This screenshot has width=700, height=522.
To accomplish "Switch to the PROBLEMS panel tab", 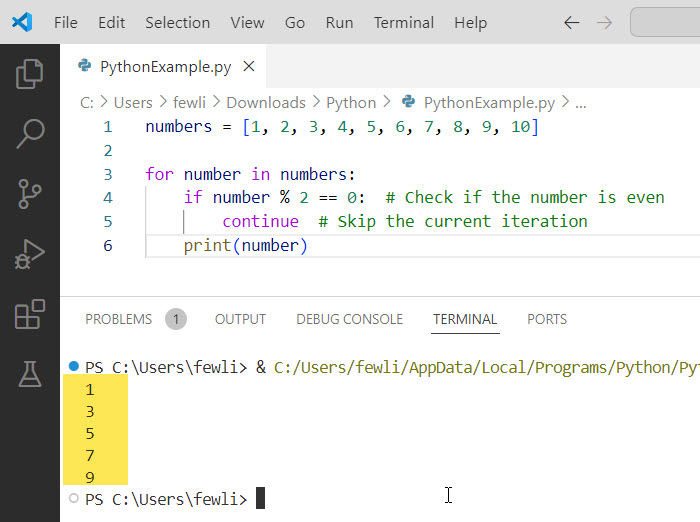I will 118,319.
